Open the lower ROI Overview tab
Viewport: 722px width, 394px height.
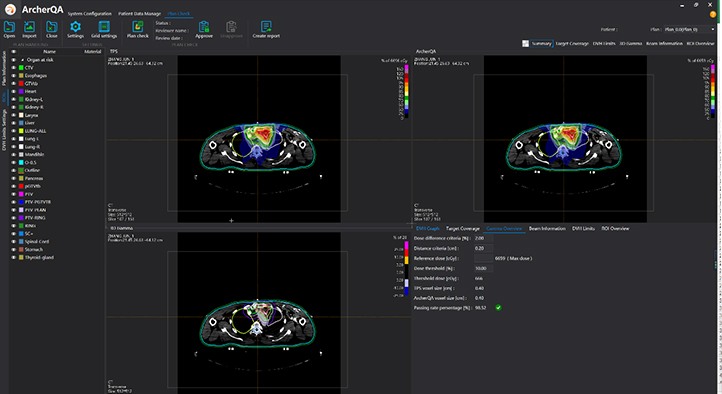click(x=615, y=228)
